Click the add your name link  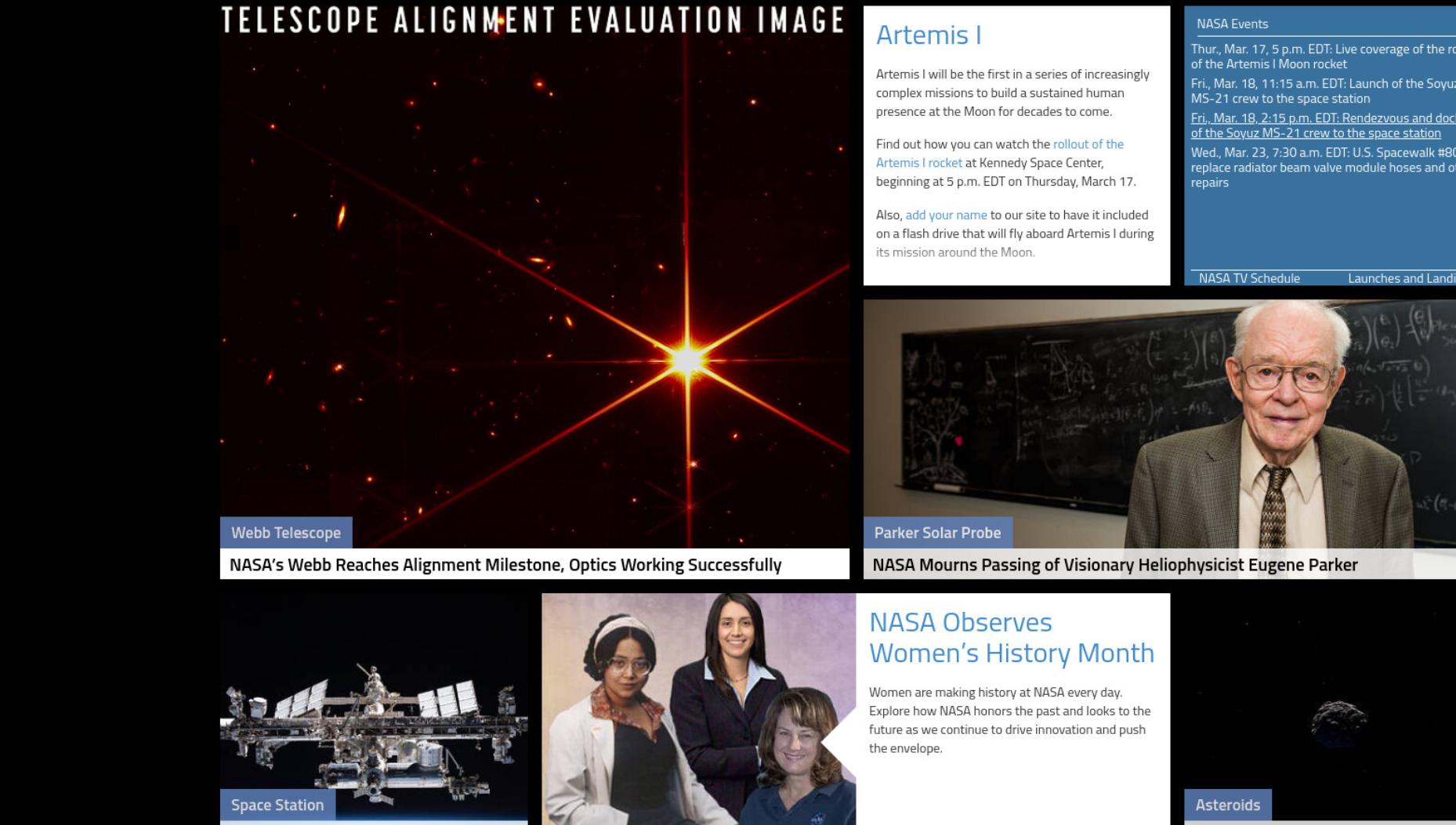(946, 215)
